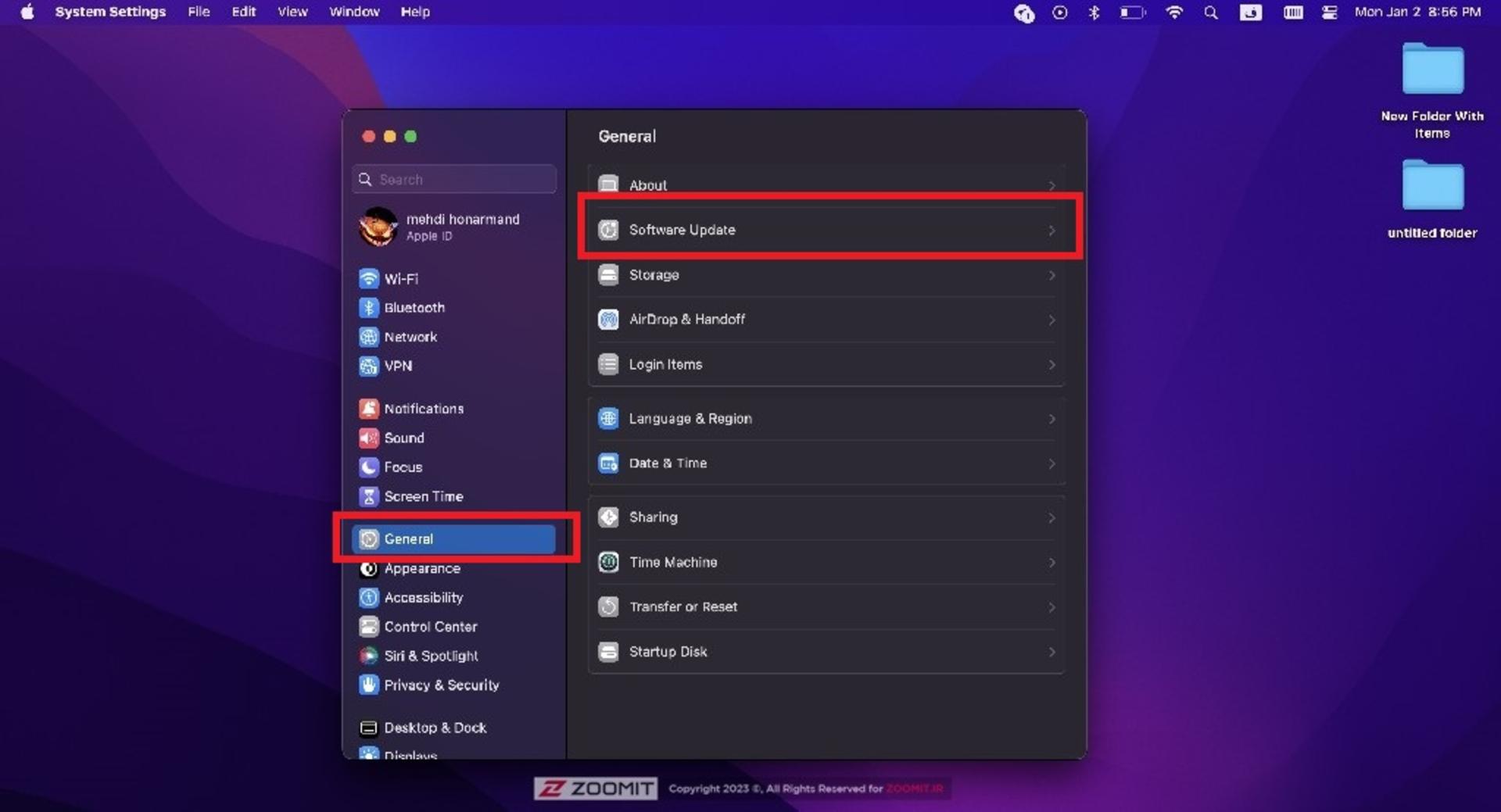Open Control Center in menu bar
Image resolution: width=1501 pixels, height=812 pixels.
pos(1329,13)
